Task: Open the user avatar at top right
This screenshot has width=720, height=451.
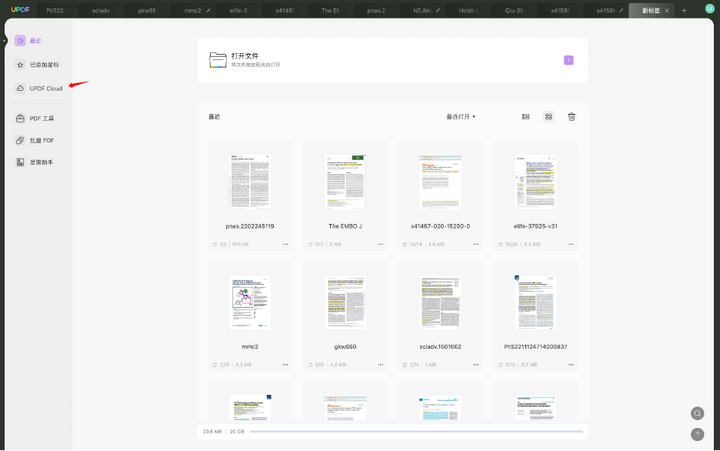Action: (x=709, y=9)
